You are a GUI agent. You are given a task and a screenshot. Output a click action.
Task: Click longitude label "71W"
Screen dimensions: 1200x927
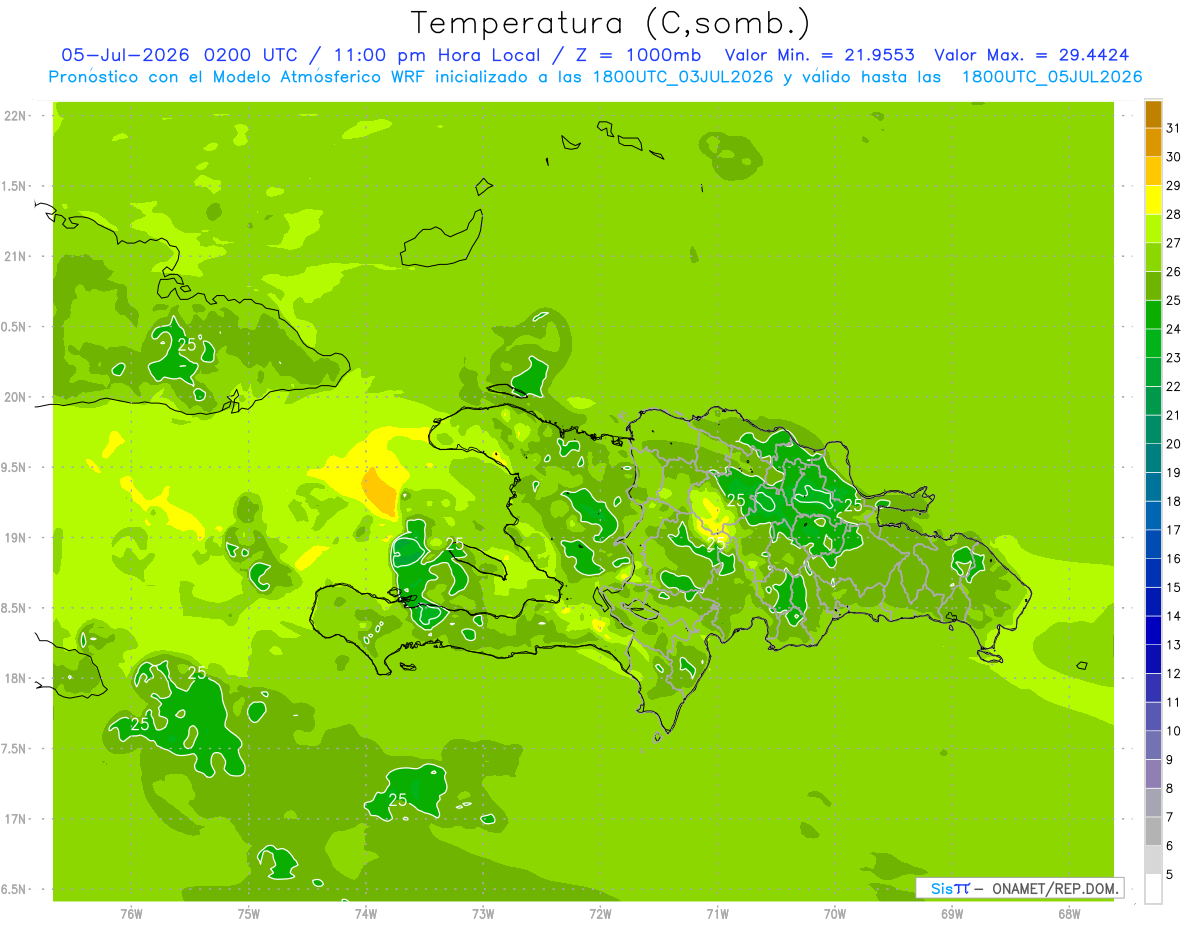(717, 914)
